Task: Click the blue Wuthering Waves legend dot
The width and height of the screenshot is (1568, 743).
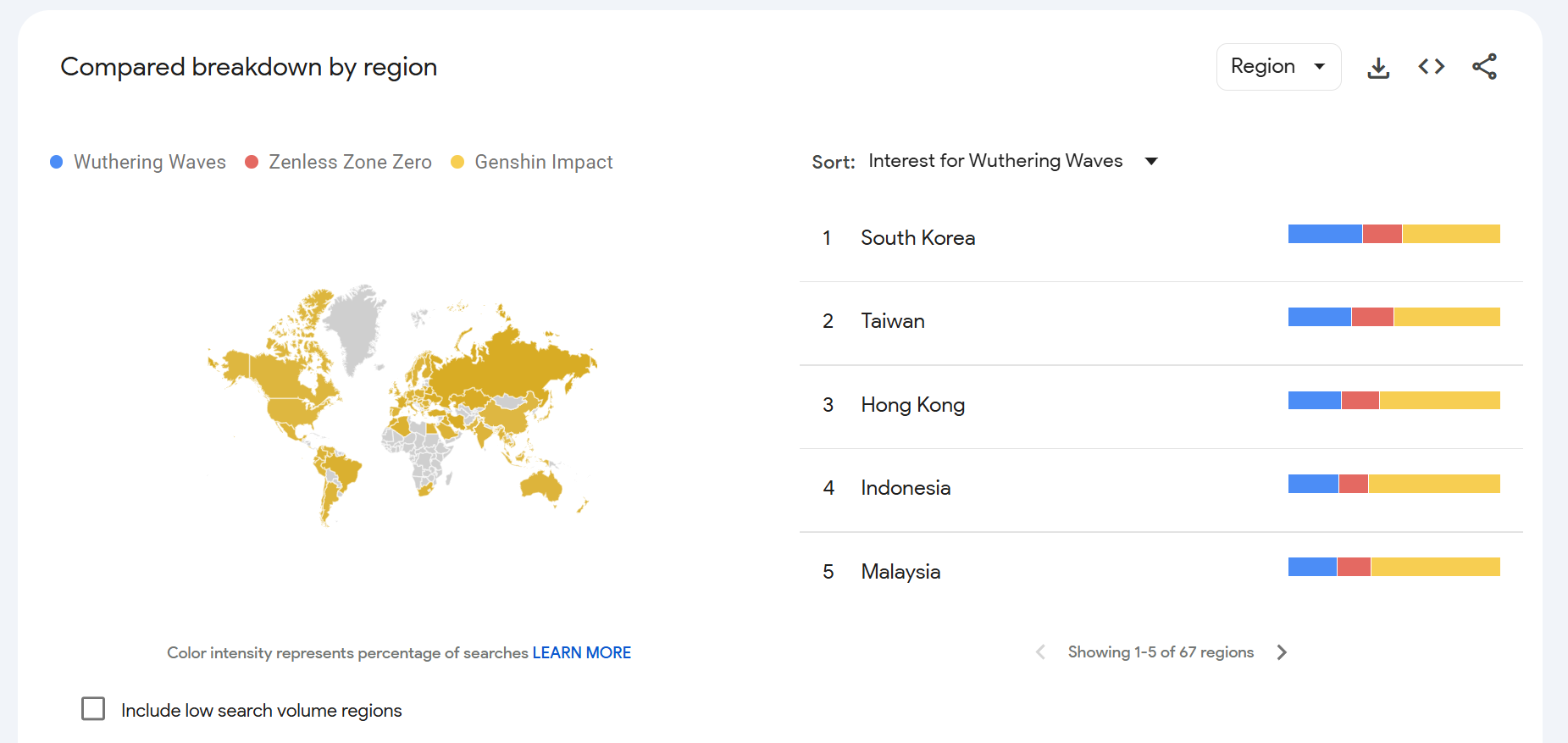Action: pyautogui.click(x=57, y=162)
